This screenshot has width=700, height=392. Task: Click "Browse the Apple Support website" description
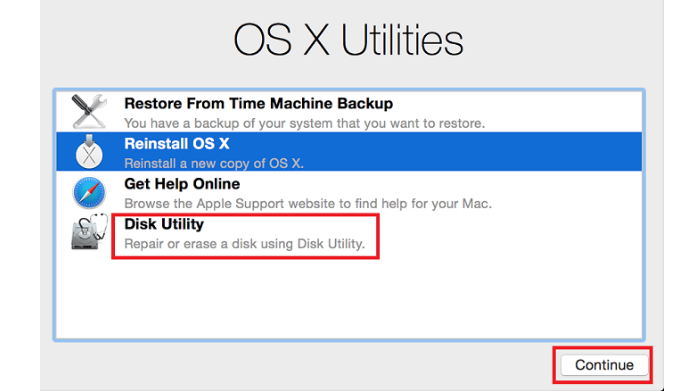point(308,204)
